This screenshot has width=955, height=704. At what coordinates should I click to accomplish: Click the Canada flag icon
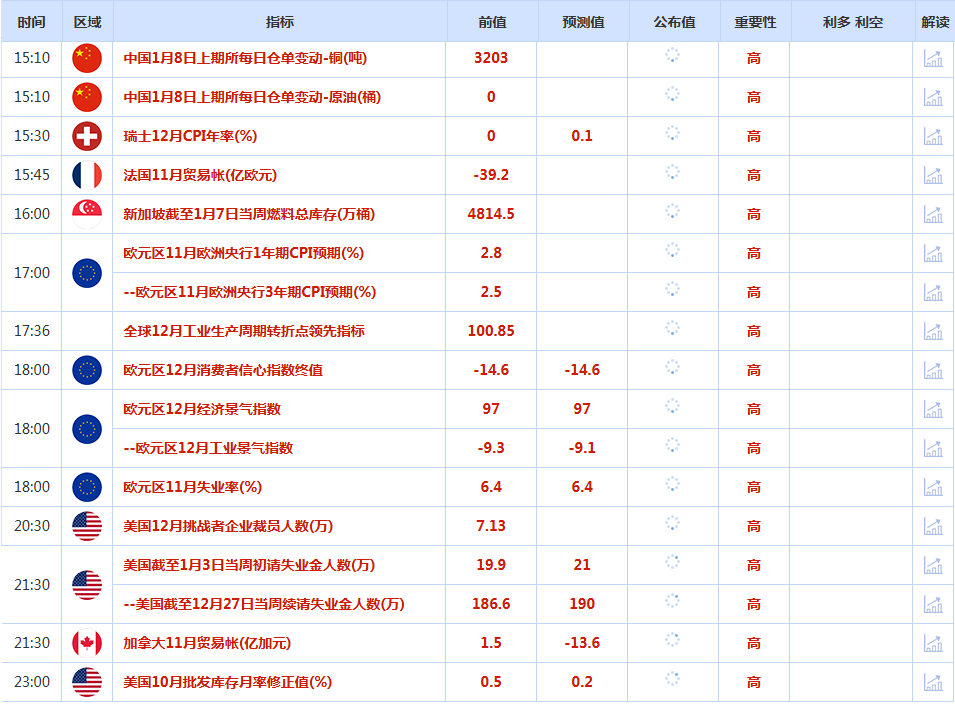pos(87,643)
